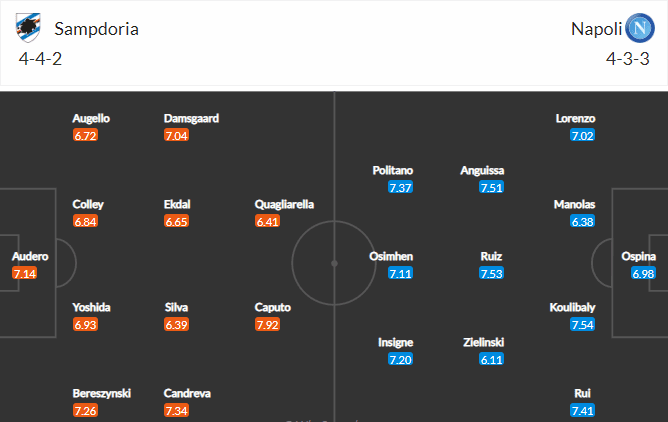The width and height of the screenshot is (668, 422).
Task: Click Politano's 7.37 rating badge
Action: (x=400, y=187)
